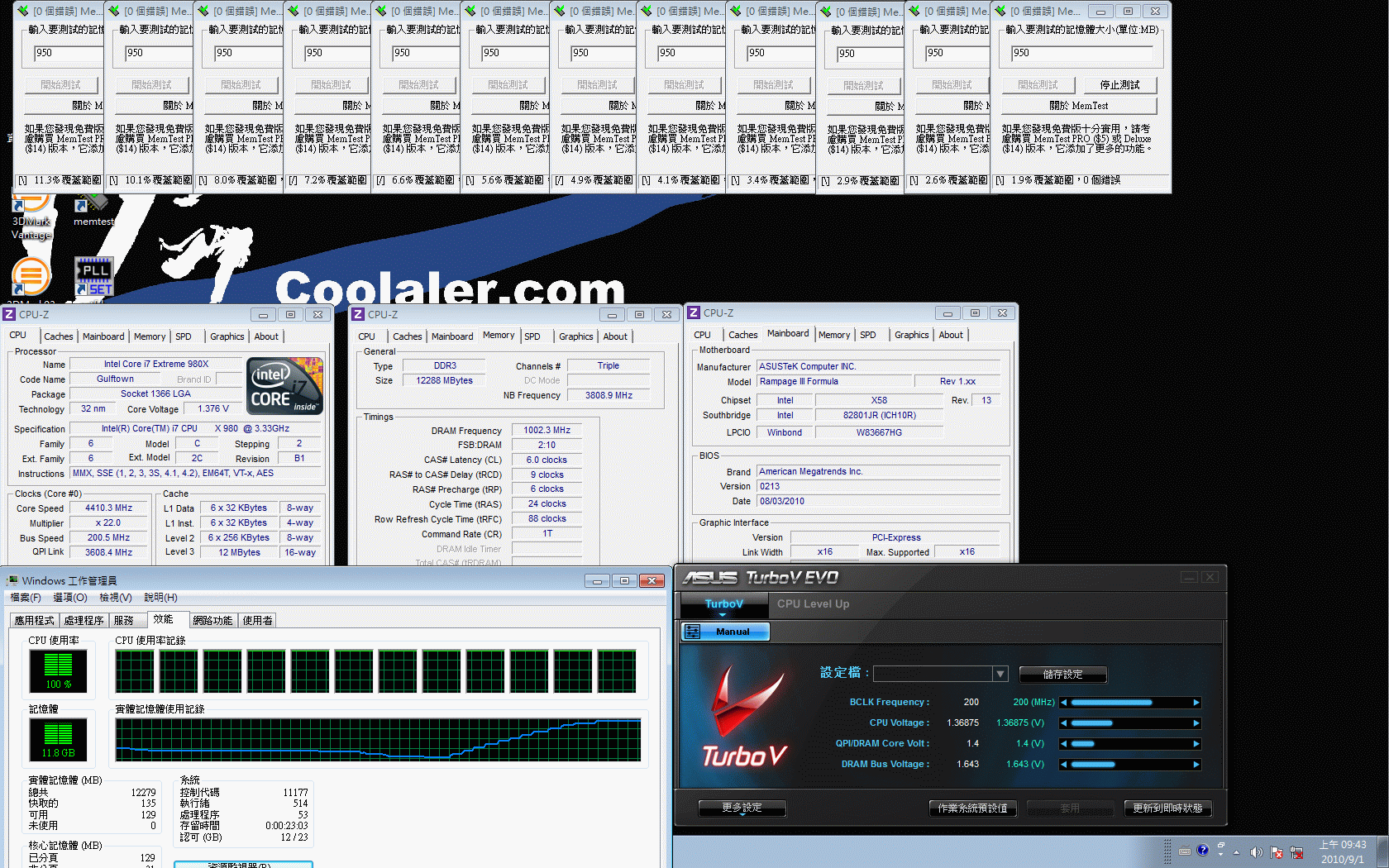Click the keyboard input method tray icon
Screen dimensions: 1389x868
tap(1185, 851)
